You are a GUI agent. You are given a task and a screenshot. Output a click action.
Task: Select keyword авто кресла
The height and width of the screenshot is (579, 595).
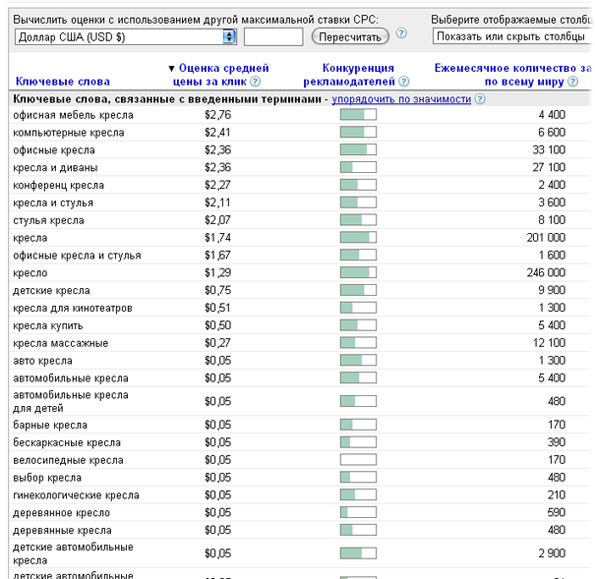click(x=43, y=361)
